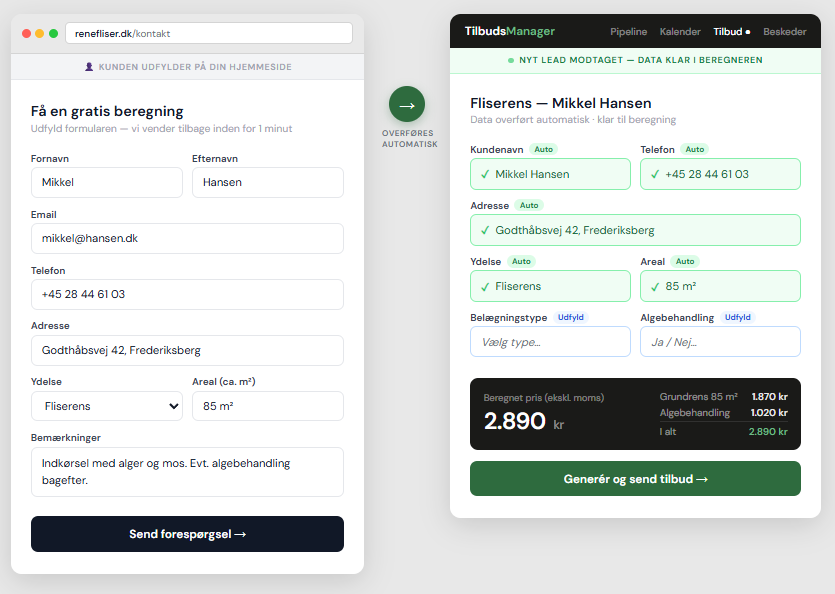Click the circular green transfer arrow icon
Screen dimensions: 835x594
click(405, 104)
